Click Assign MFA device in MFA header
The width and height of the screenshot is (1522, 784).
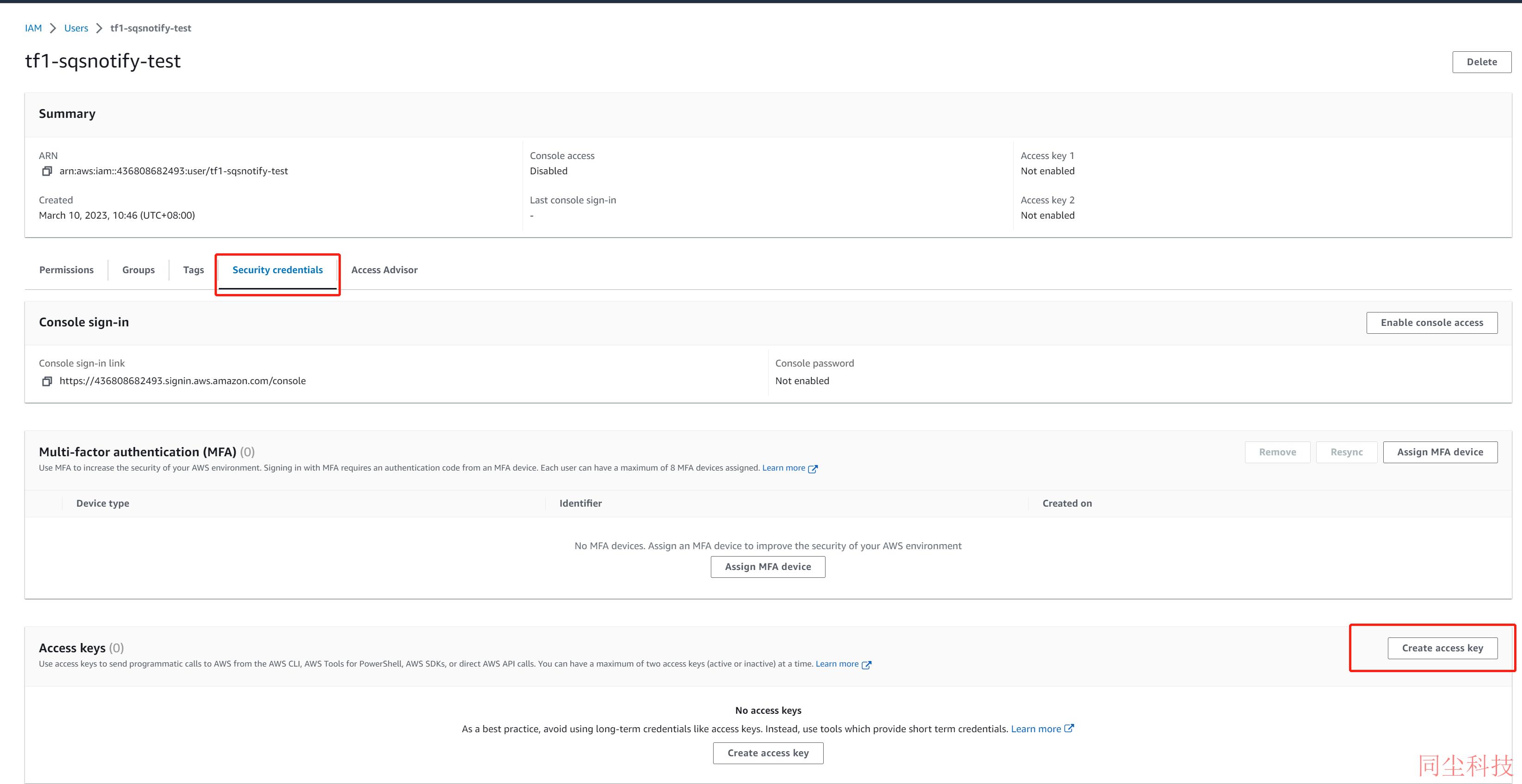tap(1440, 452)
